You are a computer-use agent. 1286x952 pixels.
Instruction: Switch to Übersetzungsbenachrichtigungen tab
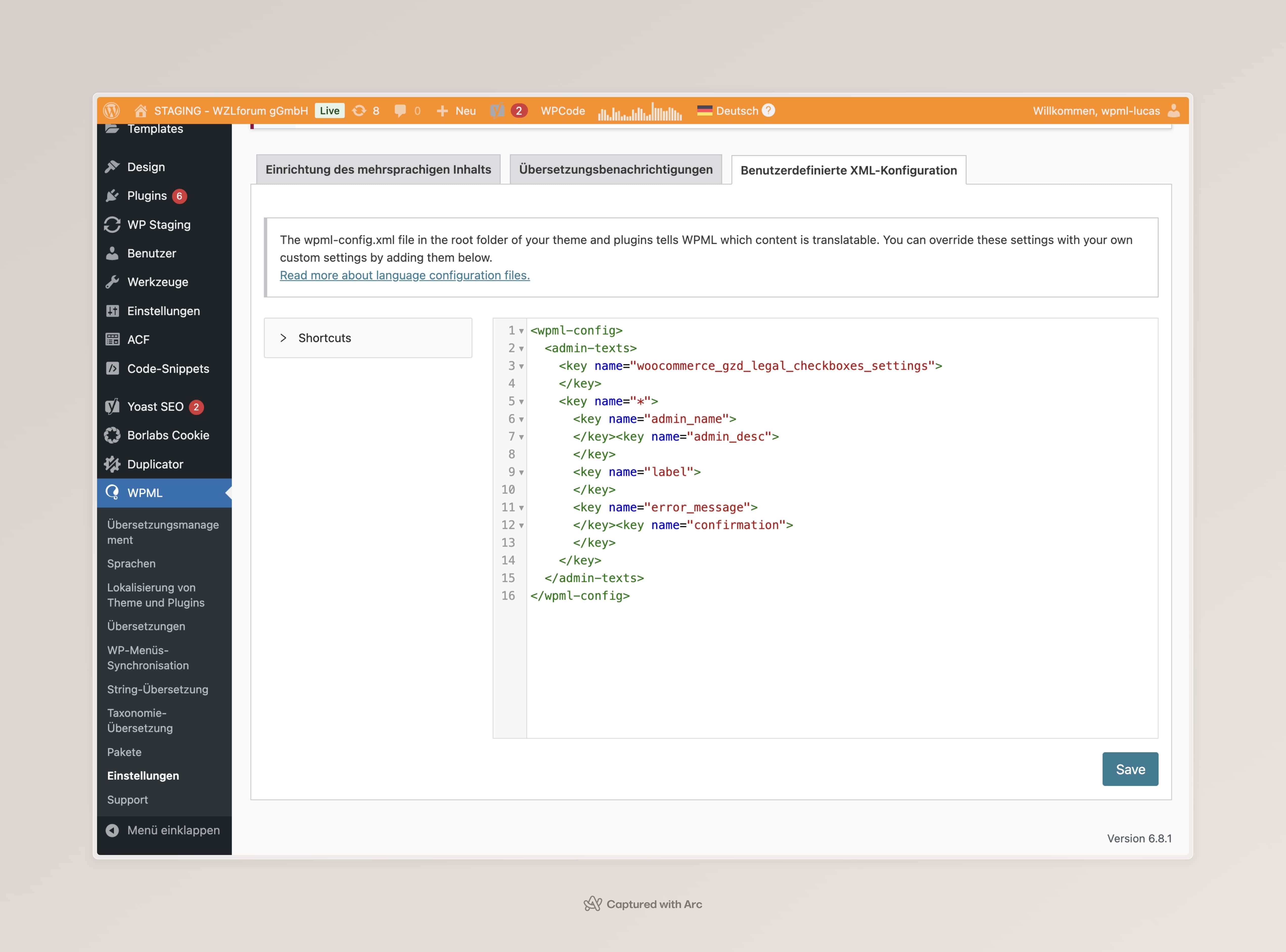pos(616,170)
